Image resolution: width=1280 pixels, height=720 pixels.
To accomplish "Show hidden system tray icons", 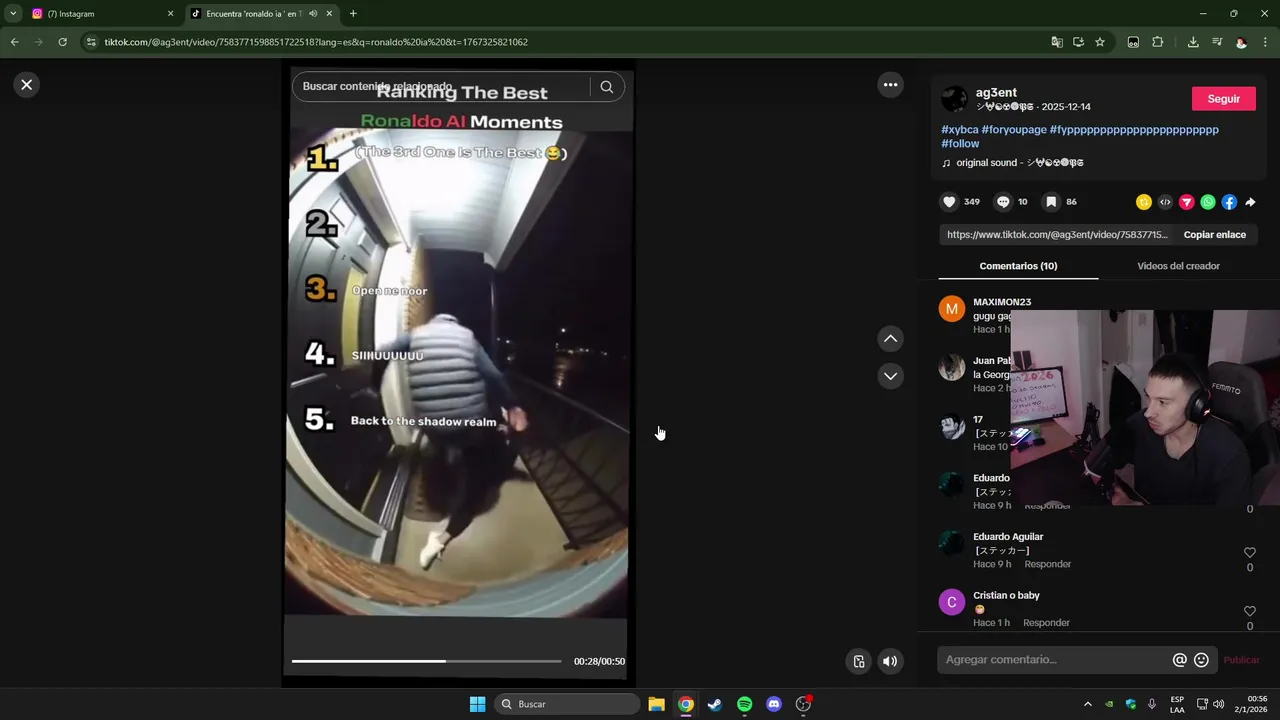I will [x=1088, y=704].
